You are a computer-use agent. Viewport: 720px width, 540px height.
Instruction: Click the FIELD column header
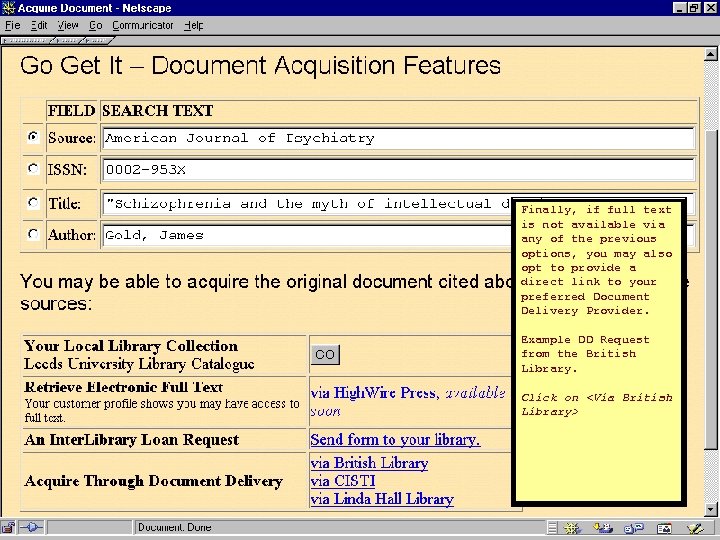(x=72, y=111)
